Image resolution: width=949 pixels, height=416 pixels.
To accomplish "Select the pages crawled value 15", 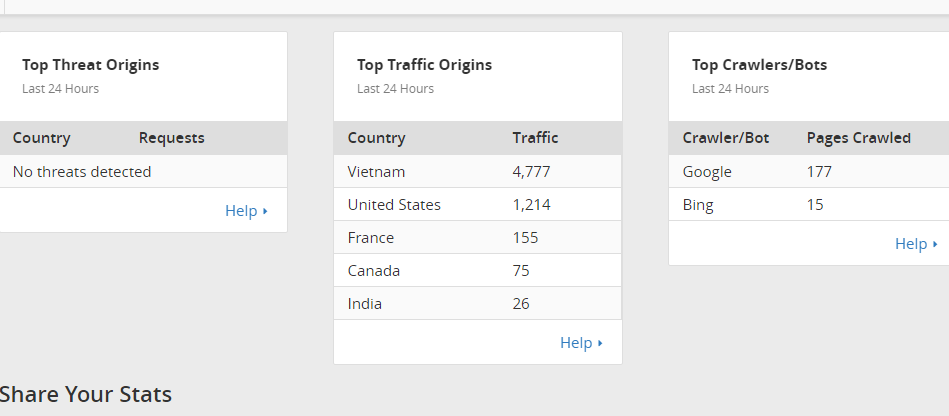I will click(815, 205).
